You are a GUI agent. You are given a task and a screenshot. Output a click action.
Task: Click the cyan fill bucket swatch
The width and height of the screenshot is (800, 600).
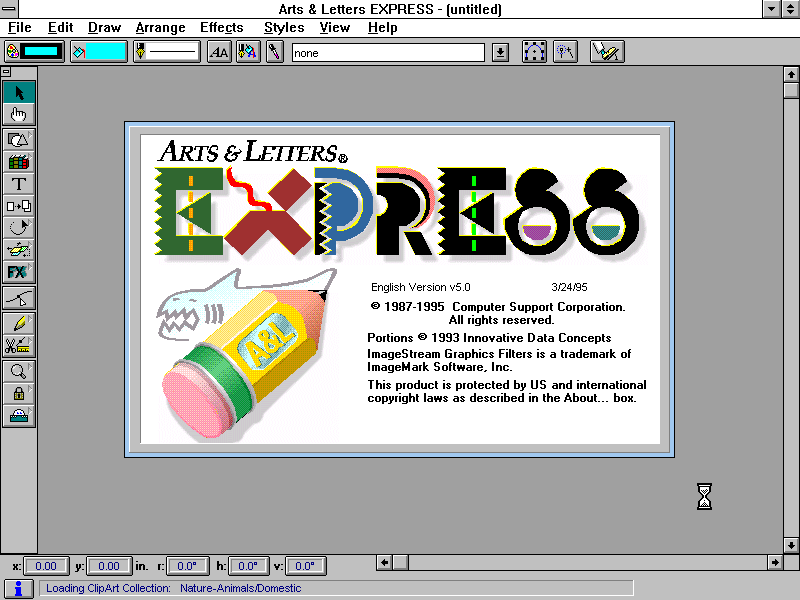click(x=99, y=52)
